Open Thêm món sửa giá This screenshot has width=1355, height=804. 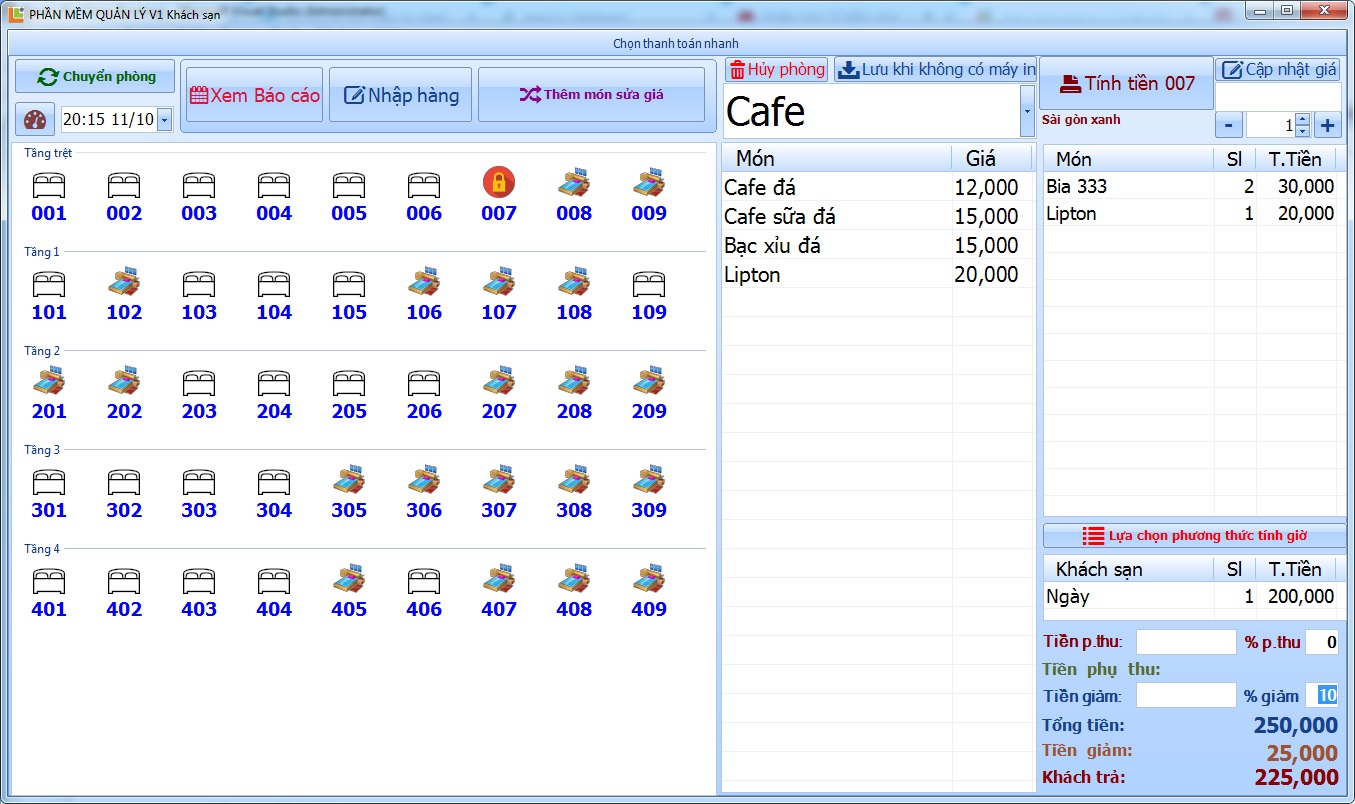591,95
